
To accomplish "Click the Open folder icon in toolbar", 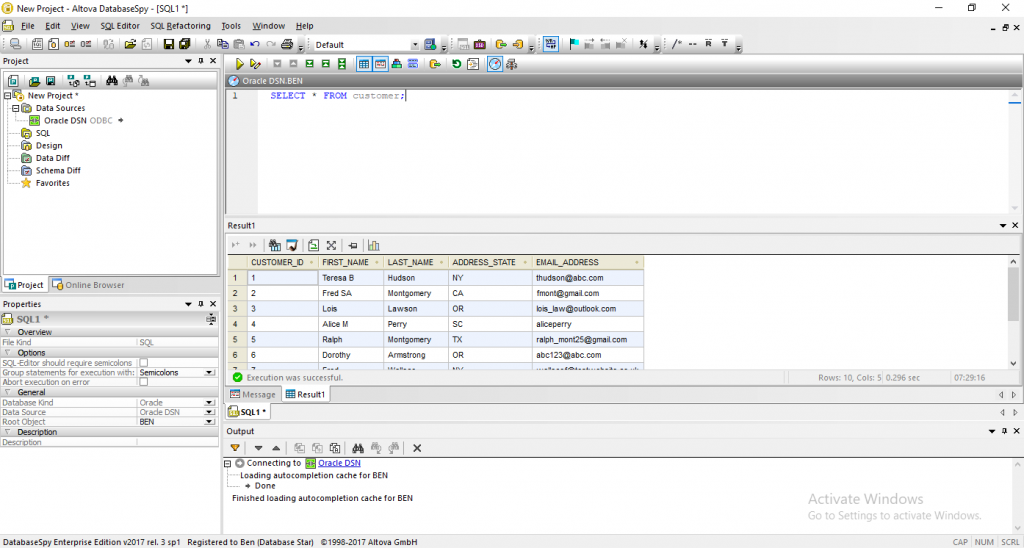I will [130, 45].
